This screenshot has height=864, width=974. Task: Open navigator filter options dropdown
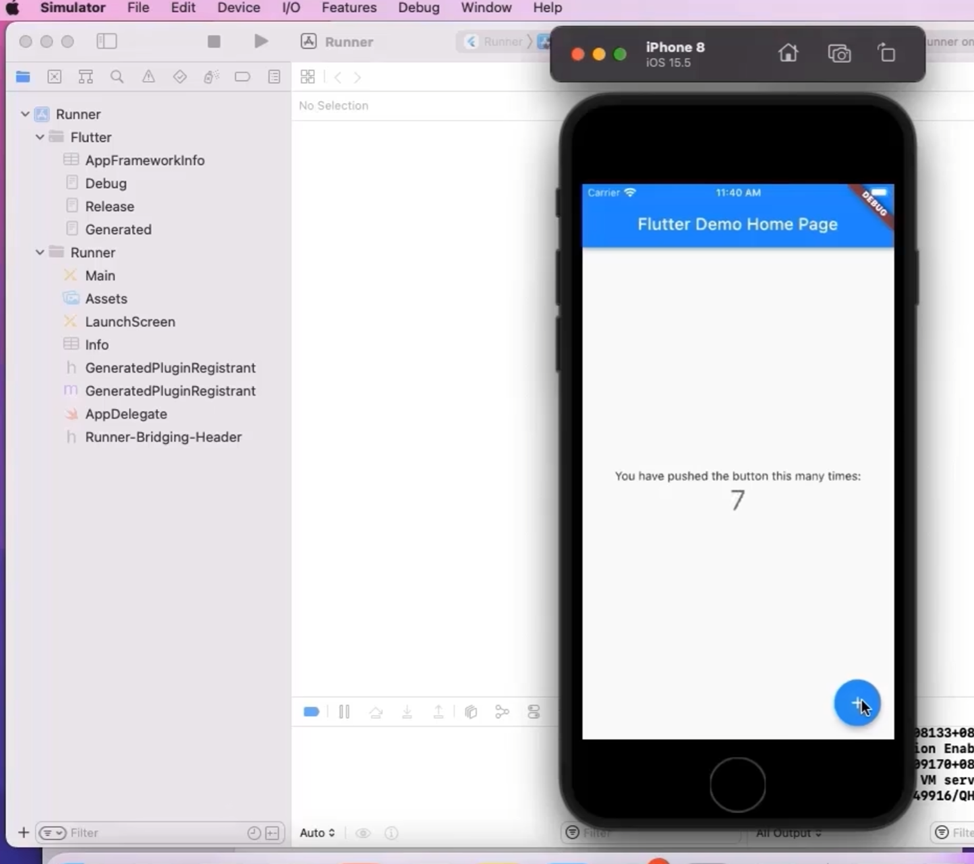52,833
